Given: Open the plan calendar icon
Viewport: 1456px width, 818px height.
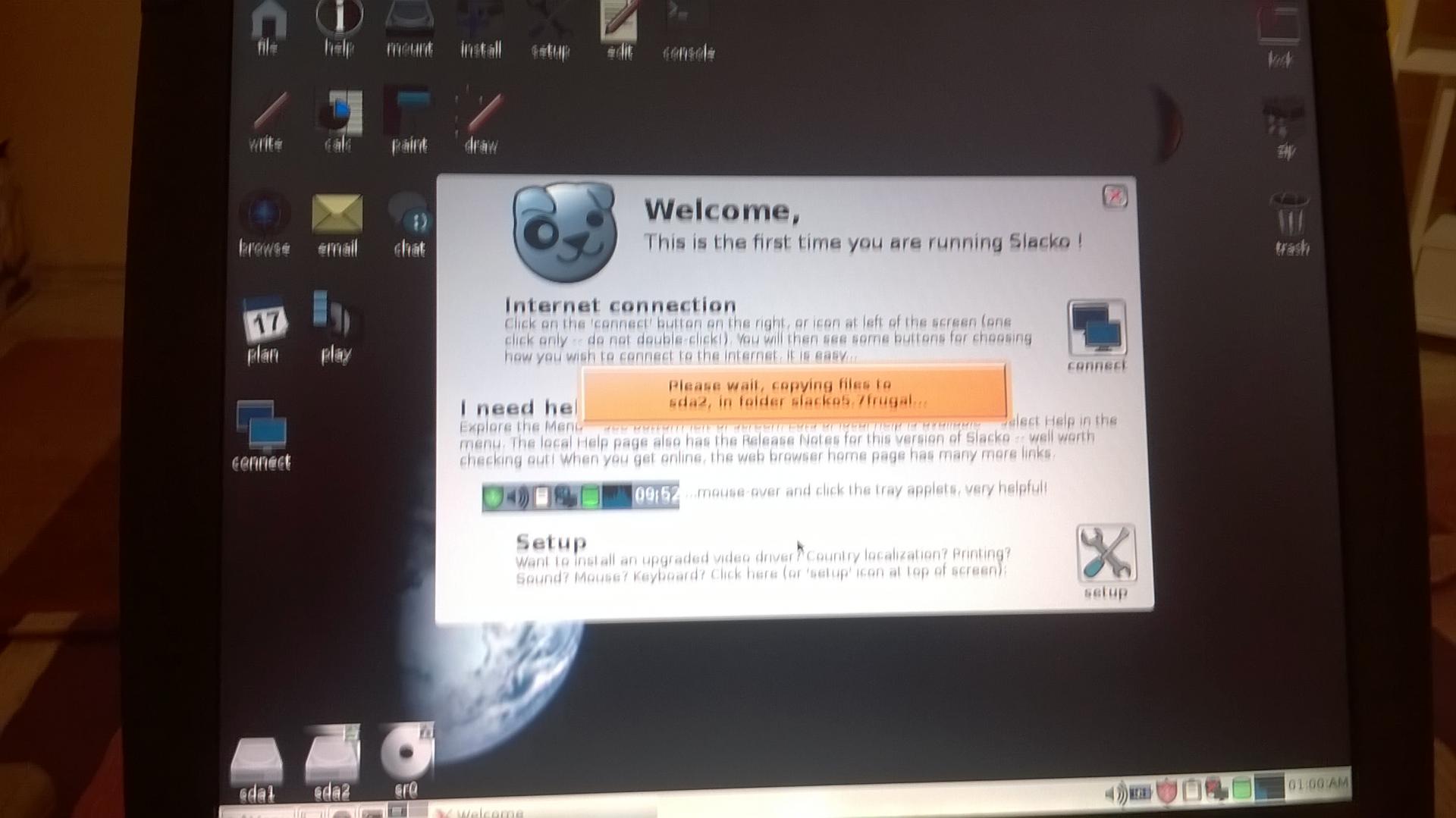Looking at the screenshot, I should (x=263, y=331).
